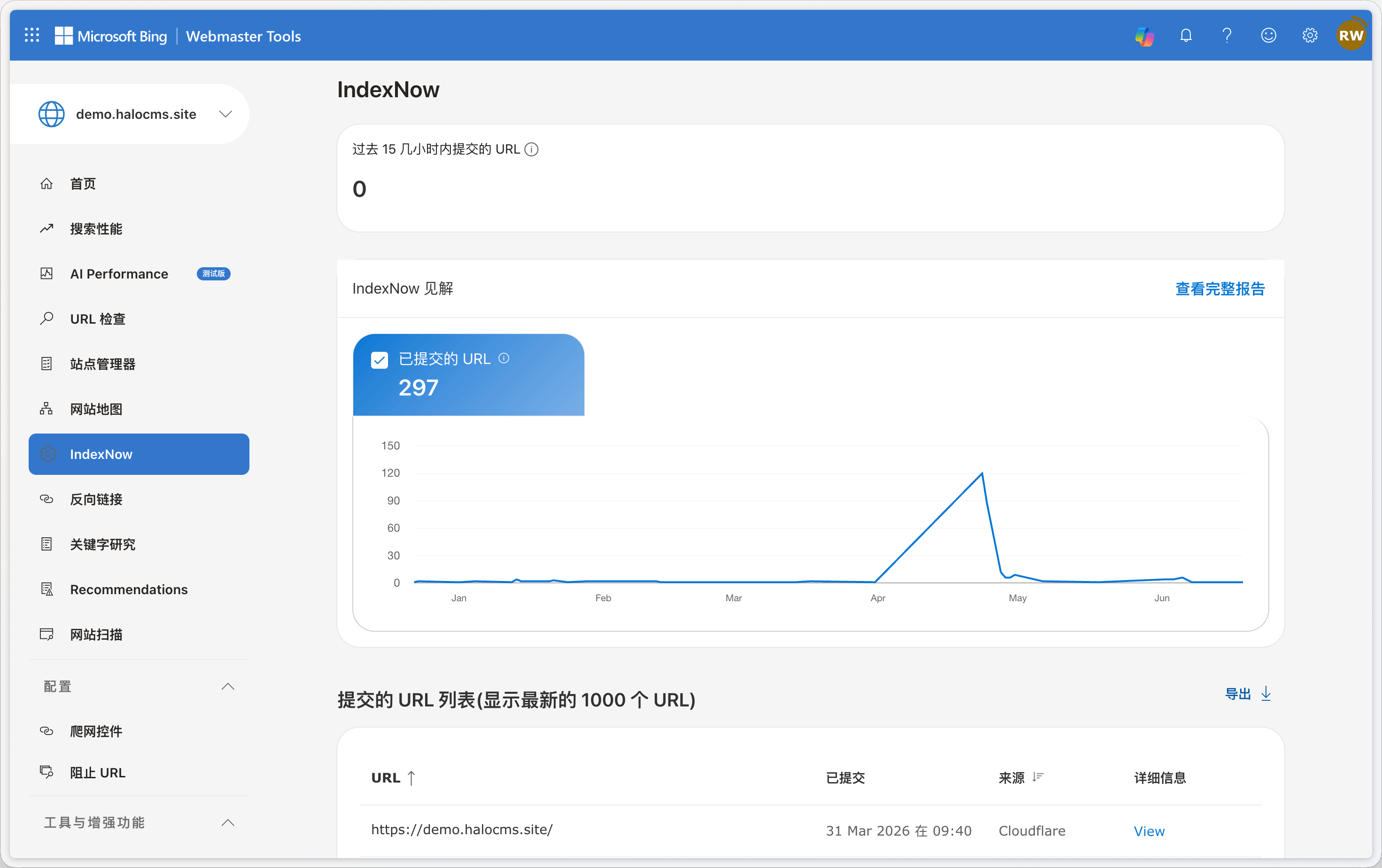Collapse the 配置 section chevron
Screen dimensions: 1382x868
point(228,687)
